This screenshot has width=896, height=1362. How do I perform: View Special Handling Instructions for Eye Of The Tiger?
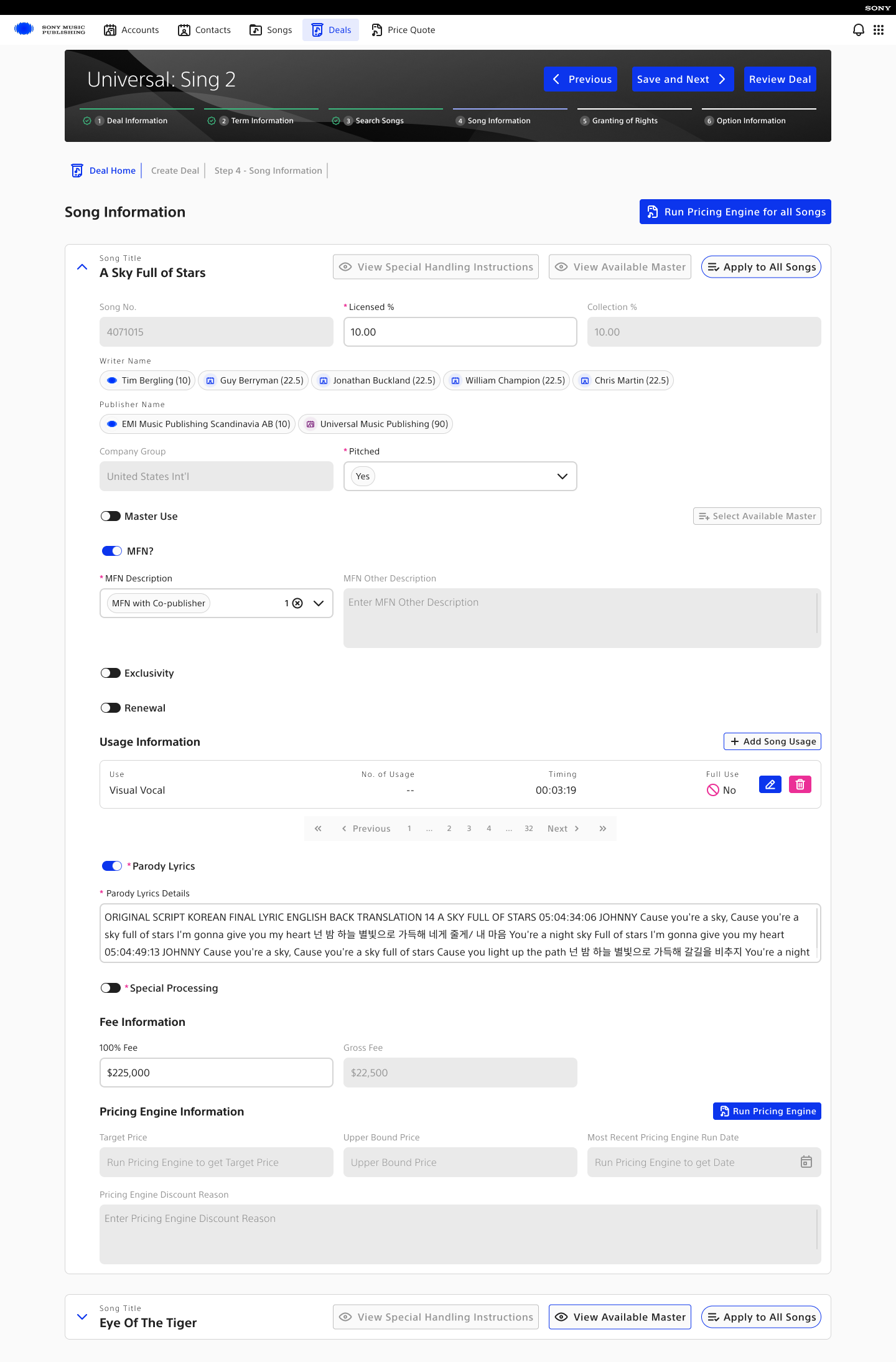[436, 1317]
